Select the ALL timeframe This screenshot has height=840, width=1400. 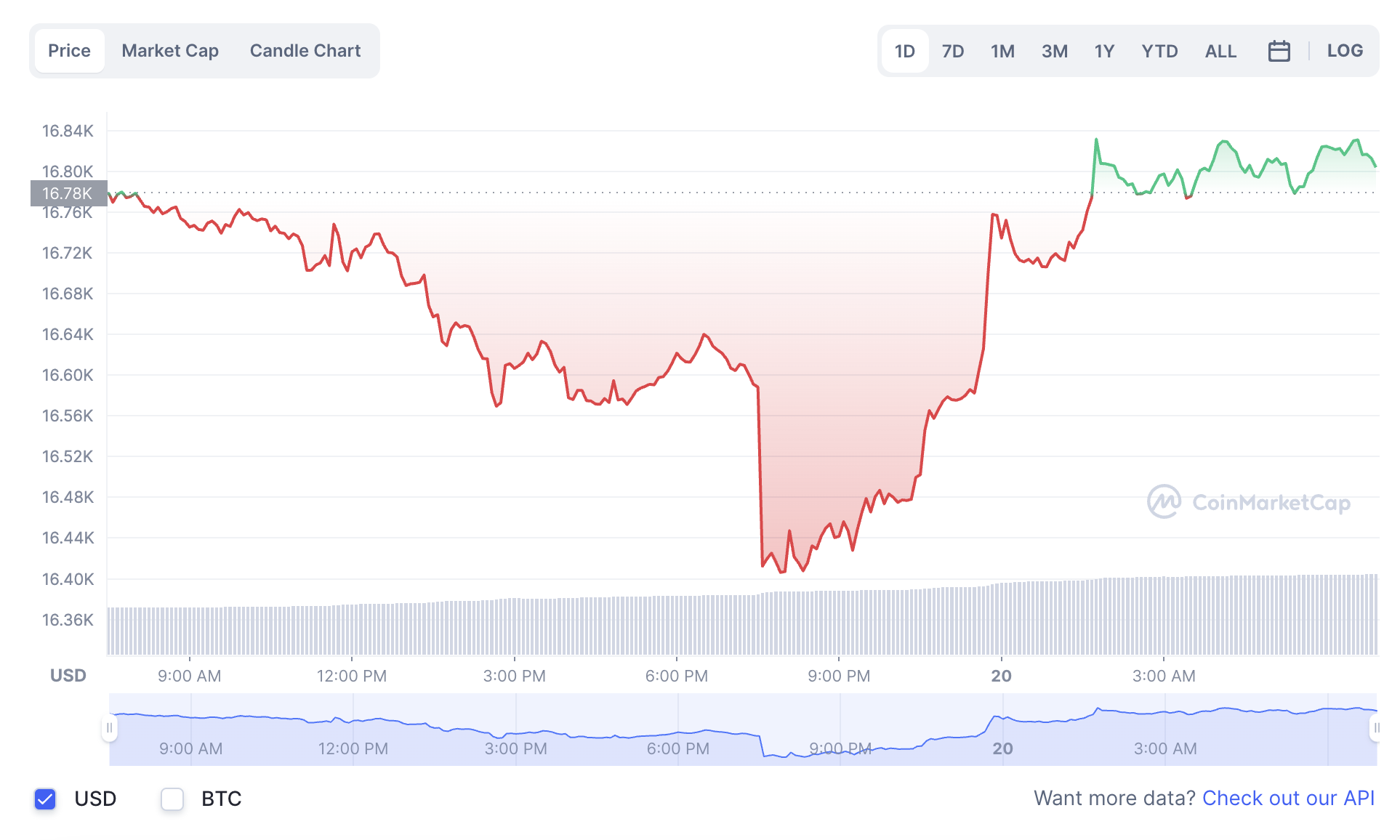(1220, 50)
